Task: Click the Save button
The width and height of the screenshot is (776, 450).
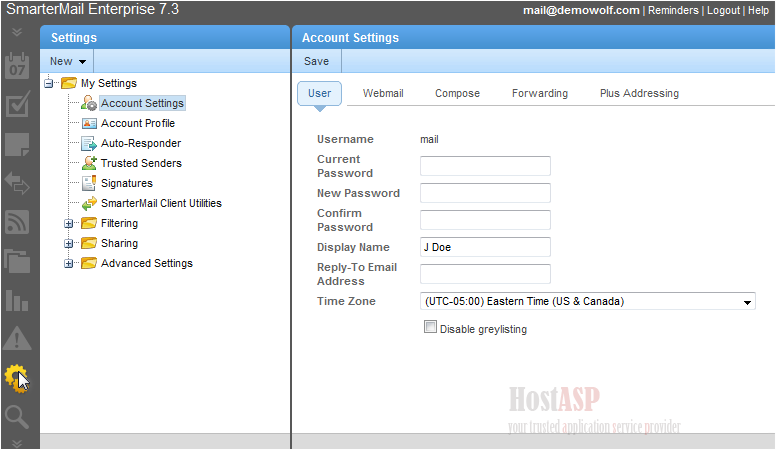Action: coord(316,61)
